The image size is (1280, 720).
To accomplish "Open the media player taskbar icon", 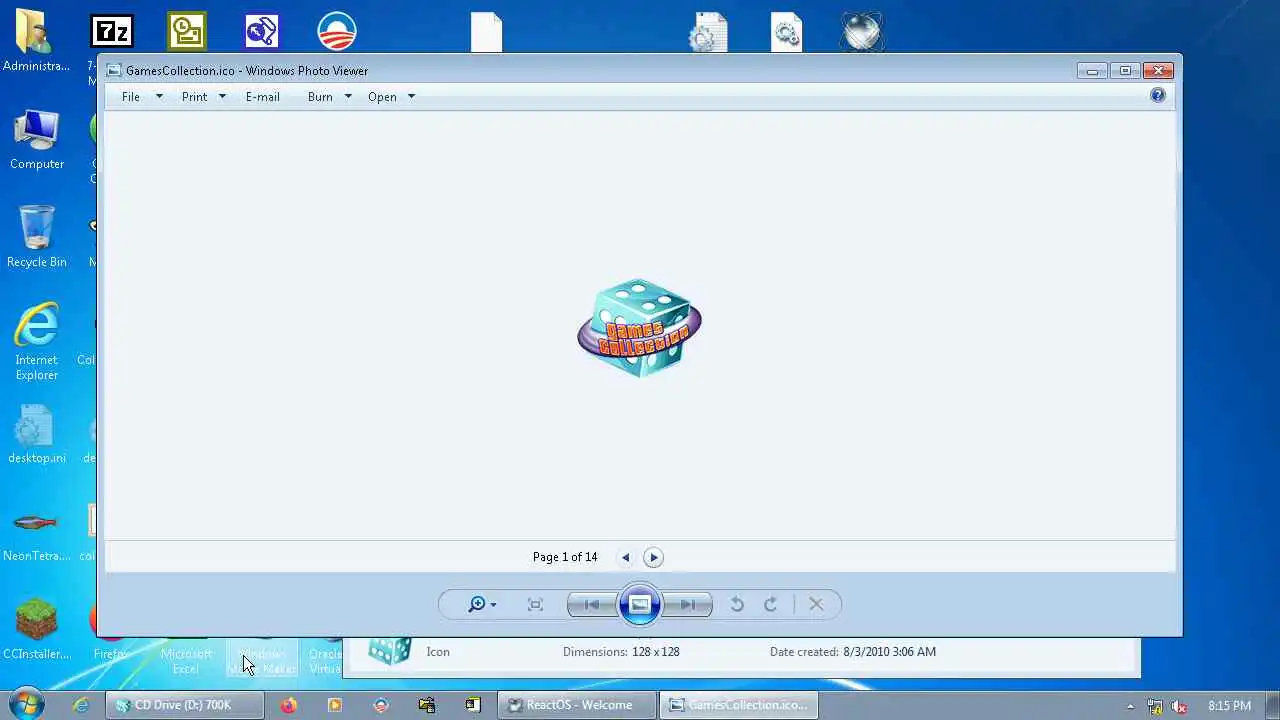I will click(335, 705).
